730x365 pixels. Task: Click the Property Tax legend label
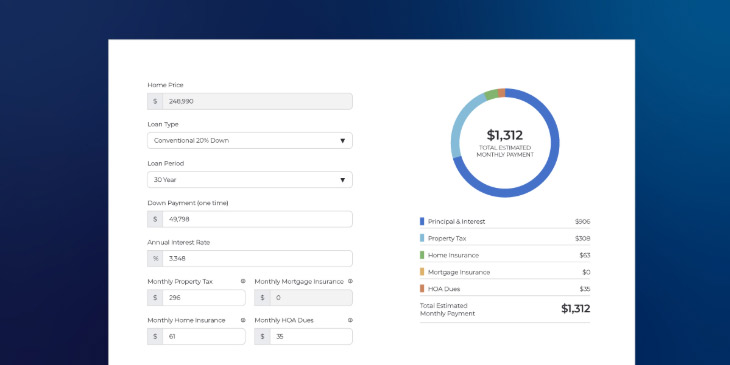(x=447, y=238)
